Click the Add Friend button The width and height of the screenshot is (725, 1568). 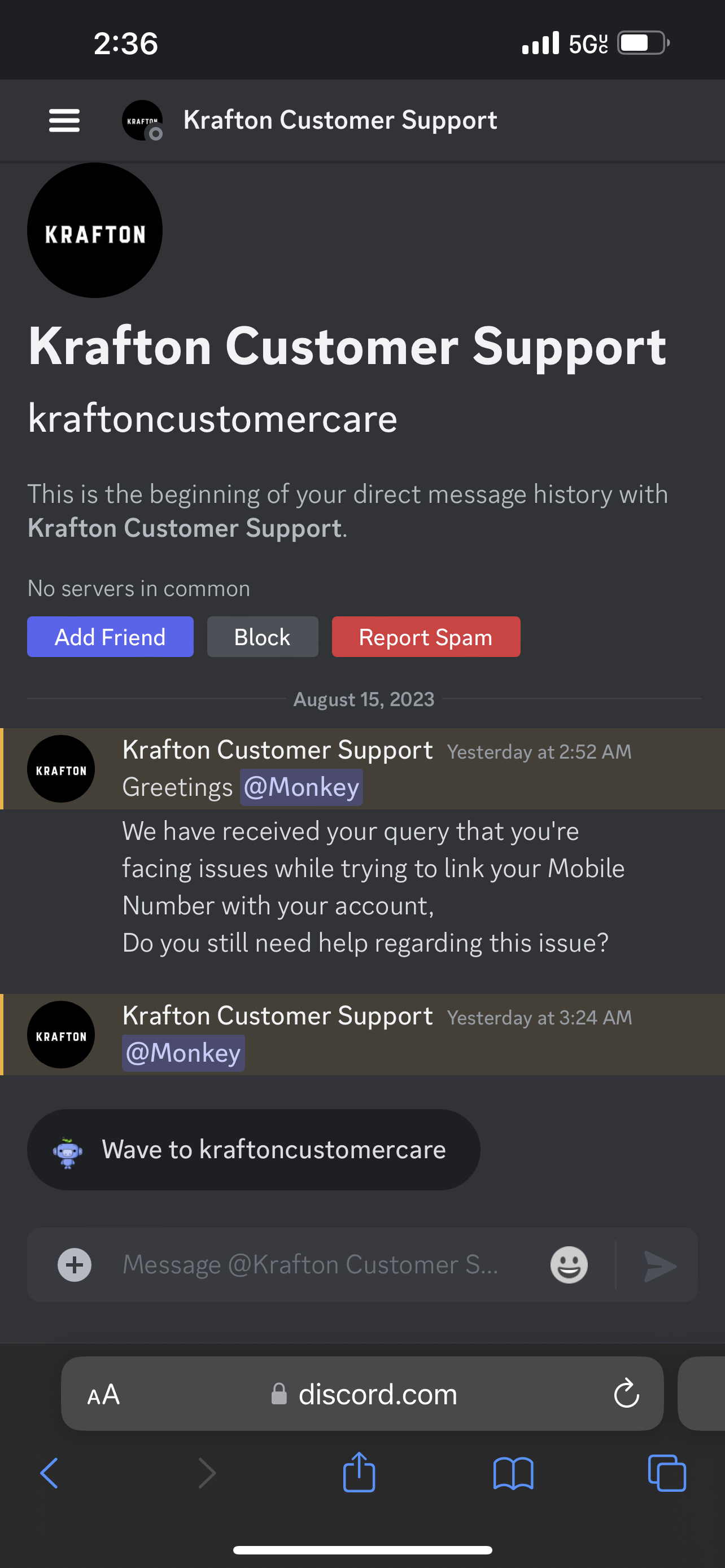pos(110,637)
